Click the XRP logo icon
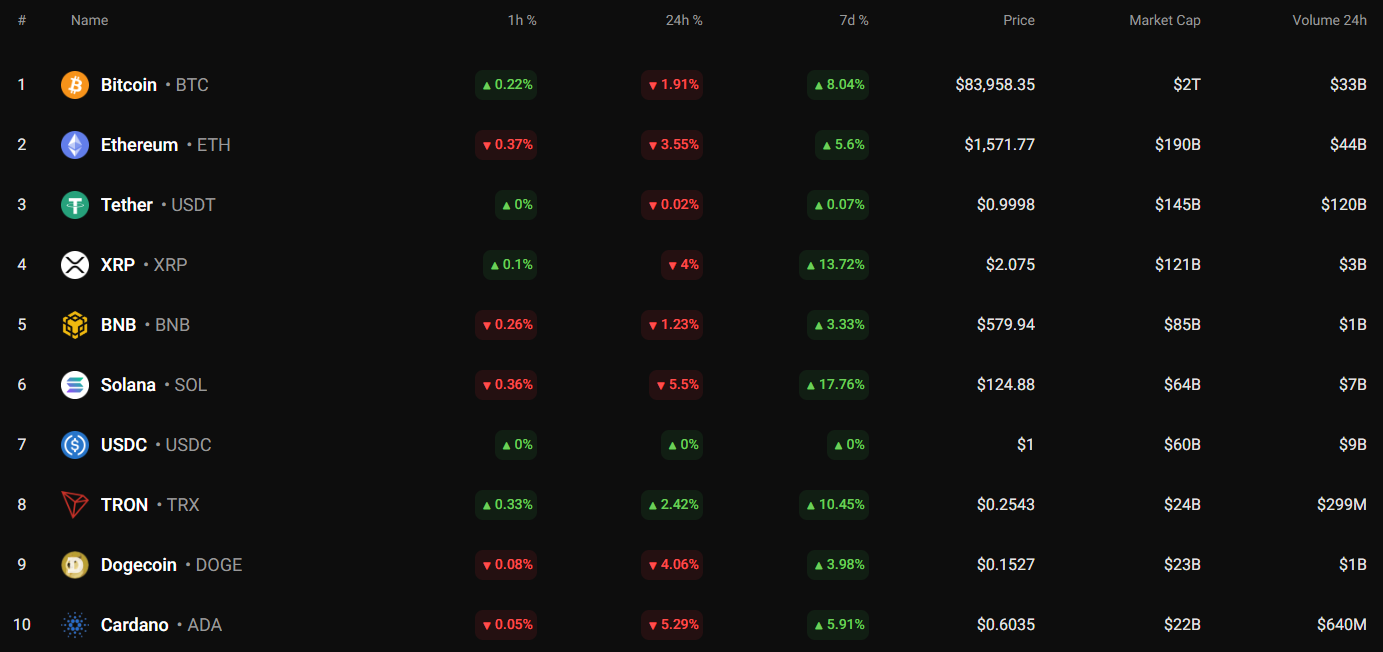This screenshot has height=652, width=1383. click(x=75, y=265)
